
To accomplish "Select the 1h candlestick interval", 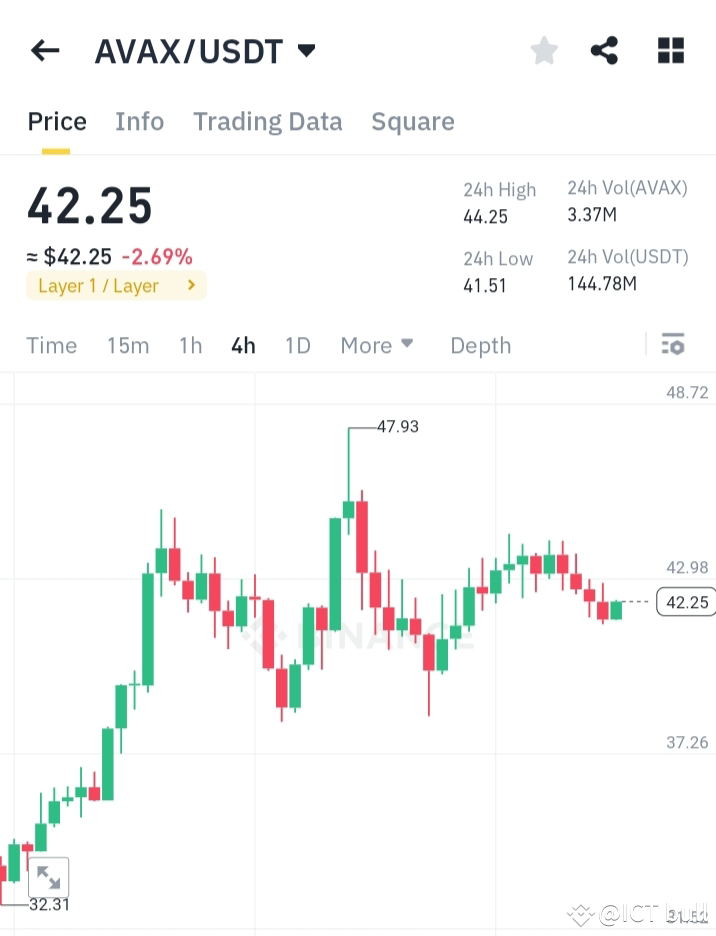I will [x=190, y=345].
